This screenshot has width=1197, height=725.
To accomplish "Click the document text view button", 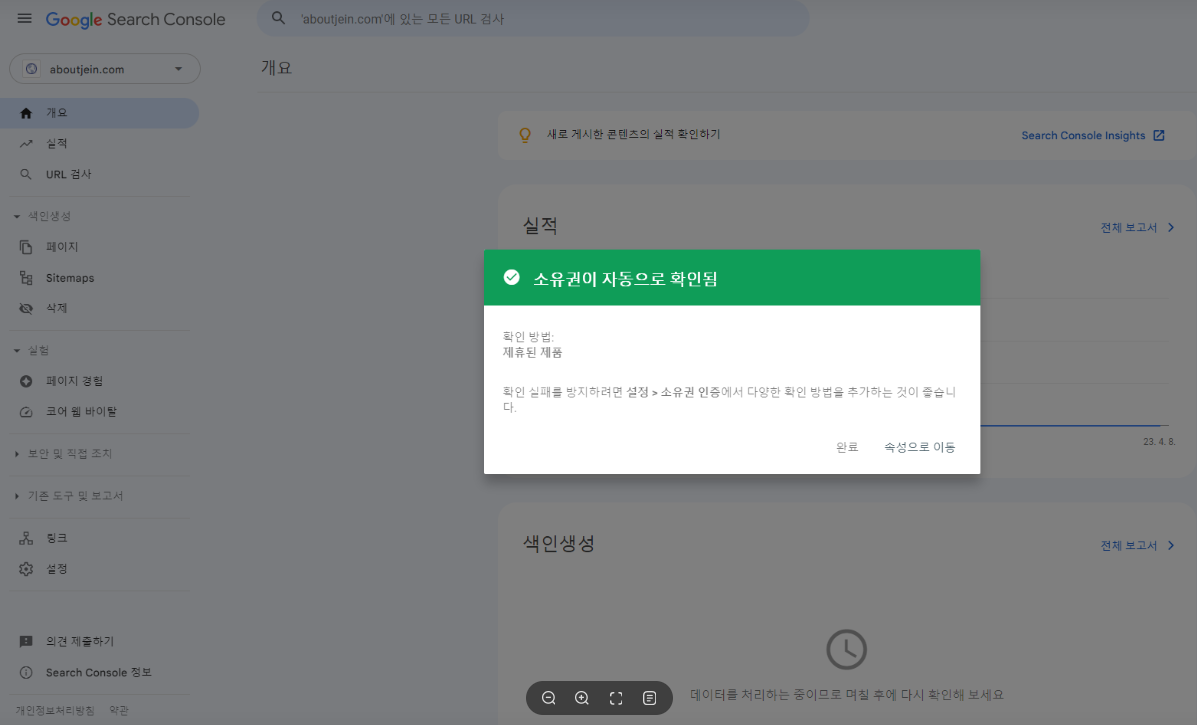I will point(650,698).
